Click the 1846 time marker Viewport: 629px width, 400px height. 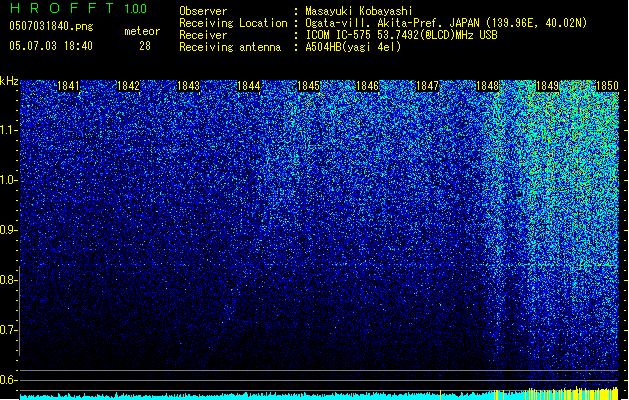pyautogui.click(x=367, y=86)
